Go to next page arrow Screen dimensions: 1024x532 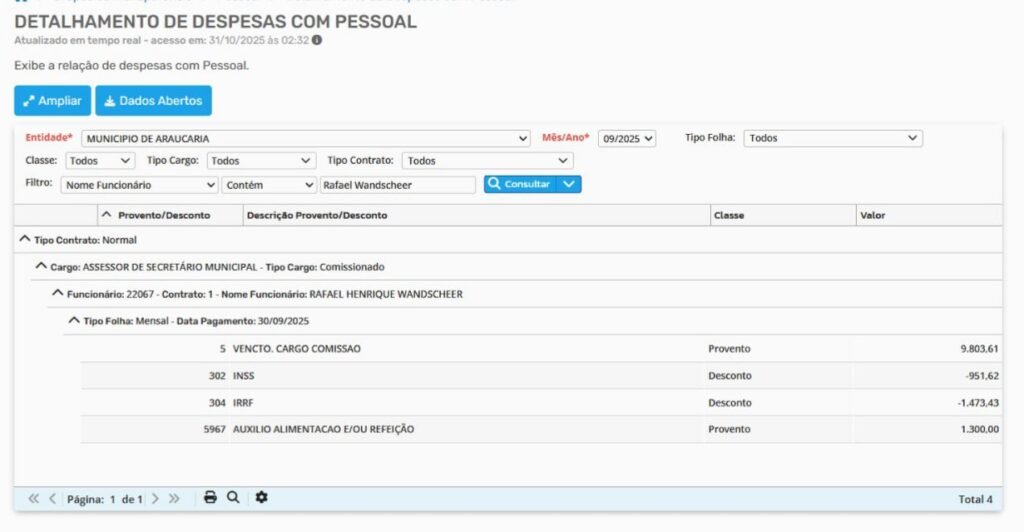[155, 498]
